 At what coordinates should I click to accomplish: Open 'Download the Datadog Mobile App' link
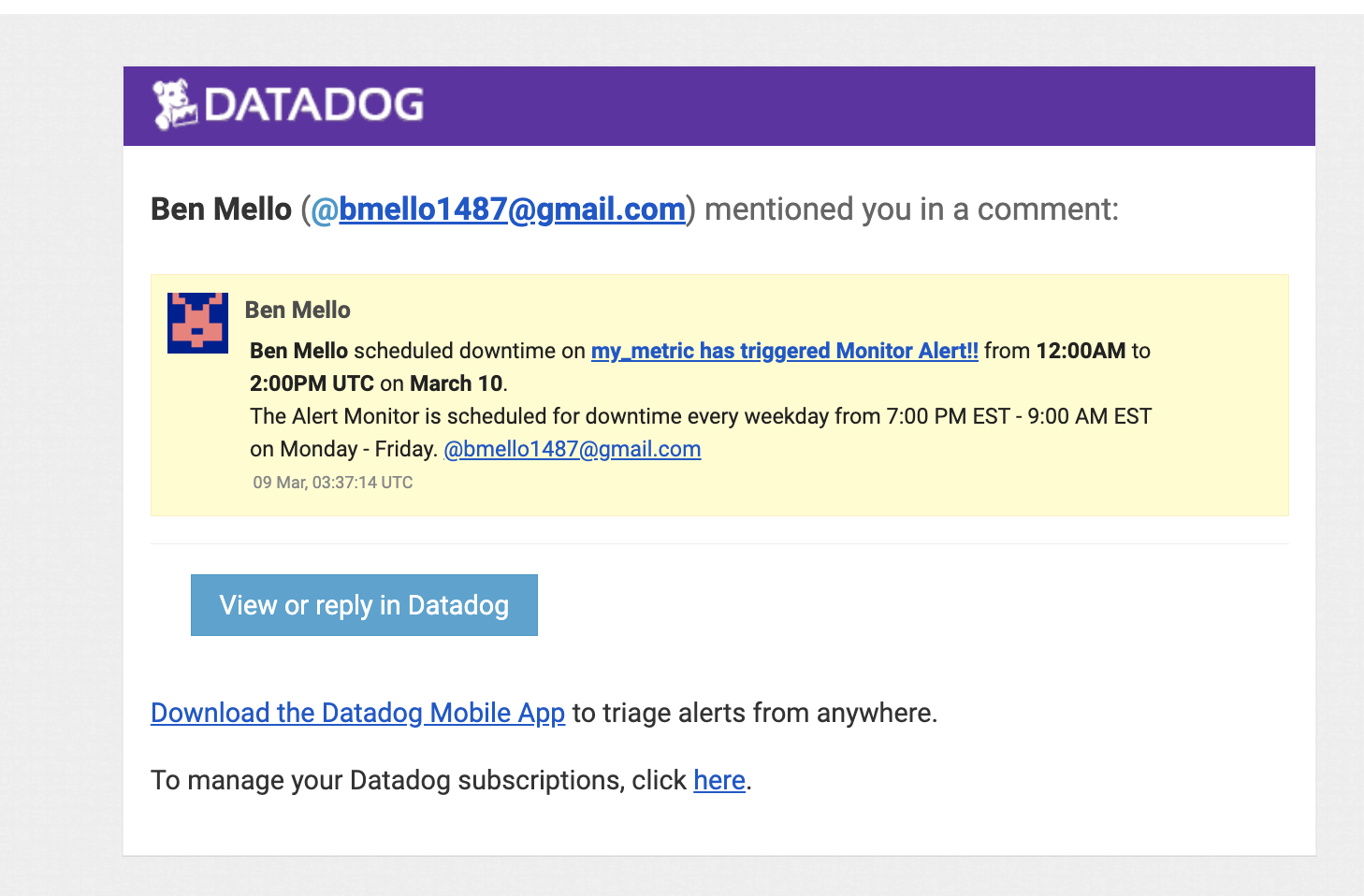pyautogui.click(x=357, y=713)
